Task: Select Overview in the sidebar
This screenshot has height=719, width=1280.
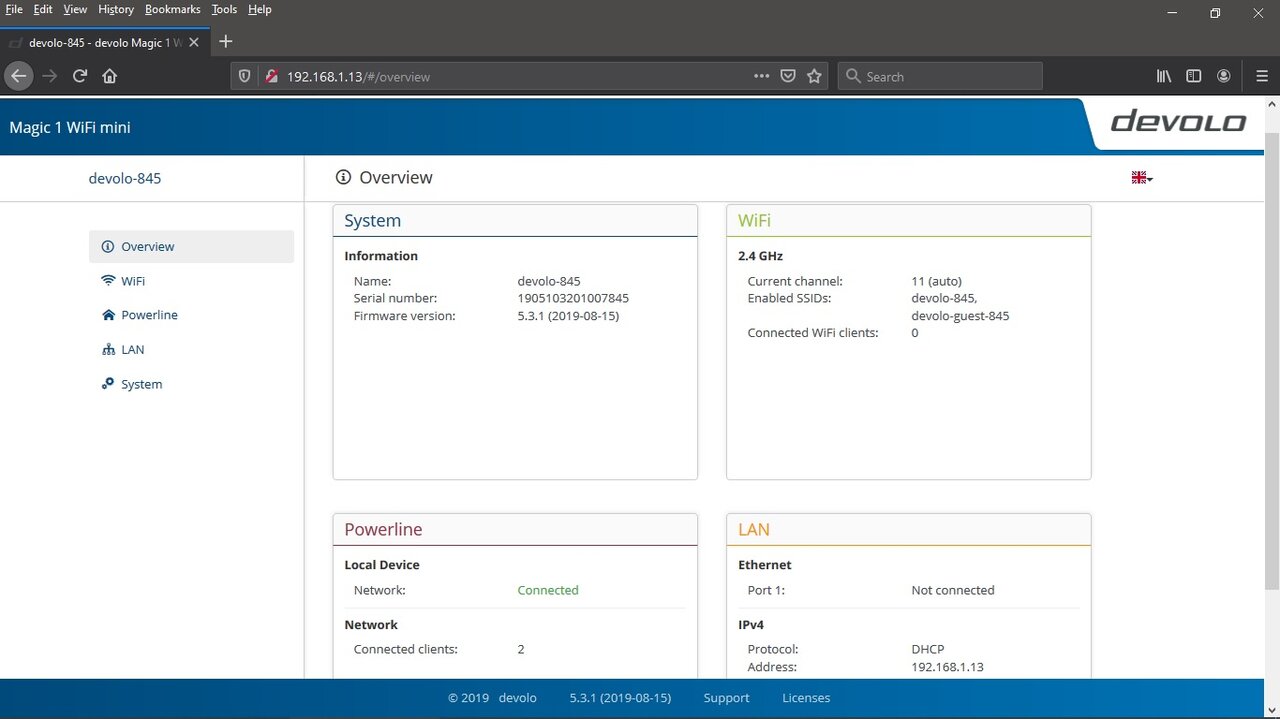Action: 191,247
